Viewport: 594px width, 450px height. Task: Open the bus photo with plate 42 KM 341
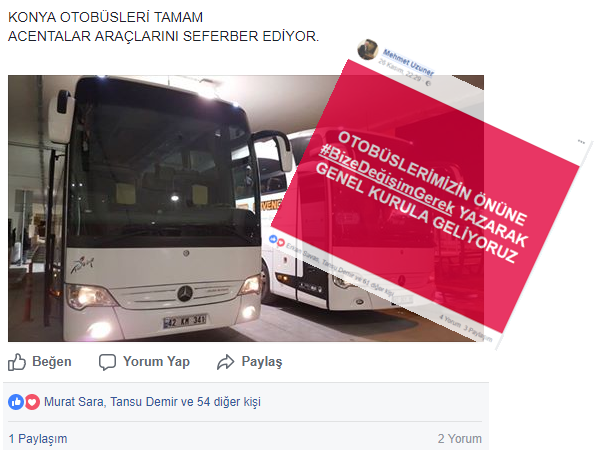click(x=152, y=208)
